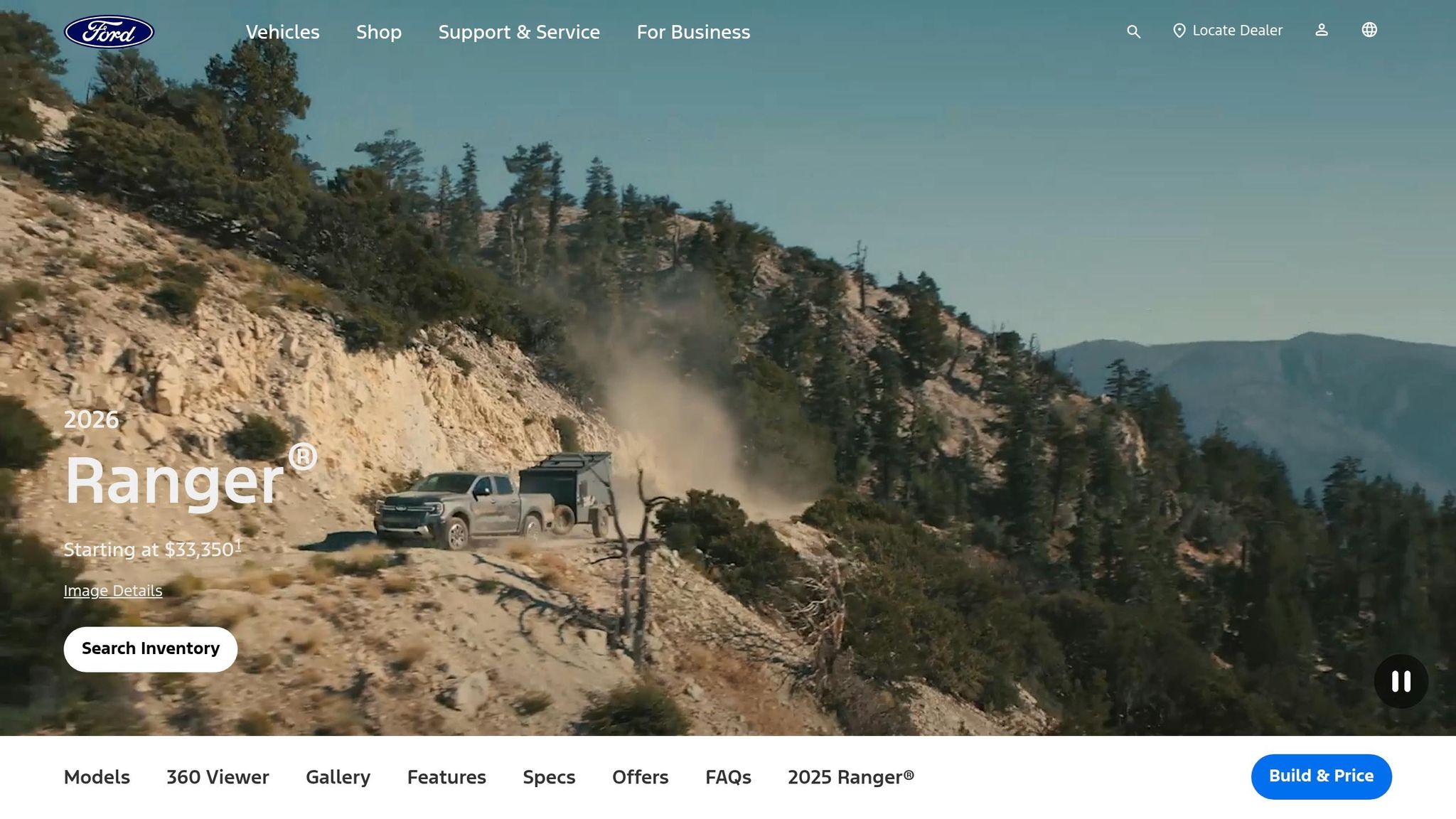The width and height of the screenshot is (1456, 819).
Task: Click the Ranger® hero heading
Action: pos(191,476)
